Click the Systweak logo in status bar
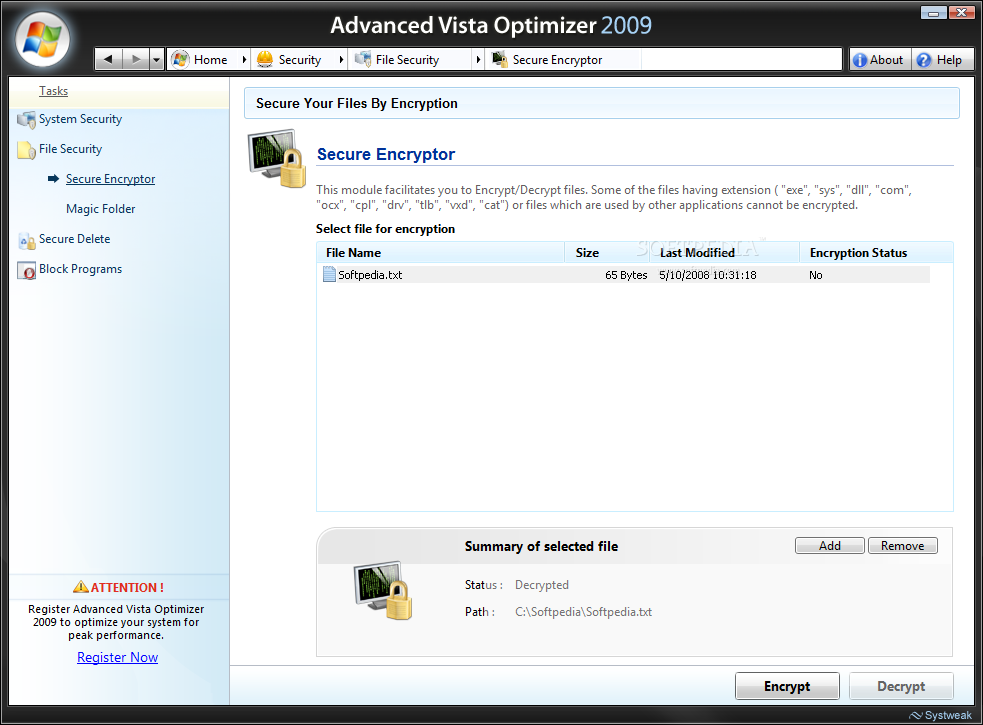This screenshot has height=725, width=983. [940, 715]
